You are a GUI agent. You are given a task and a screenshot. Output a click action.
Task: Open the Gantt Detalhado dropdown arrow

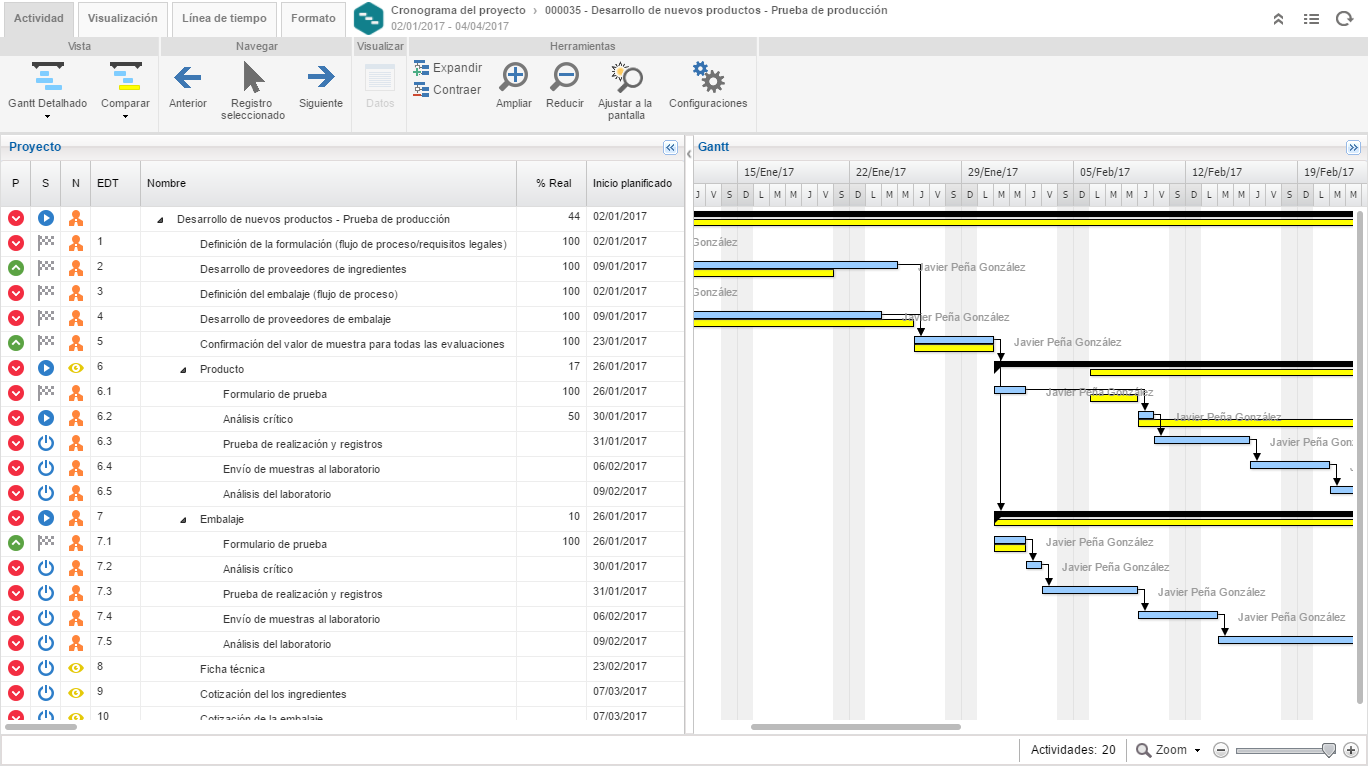point(47,117)
